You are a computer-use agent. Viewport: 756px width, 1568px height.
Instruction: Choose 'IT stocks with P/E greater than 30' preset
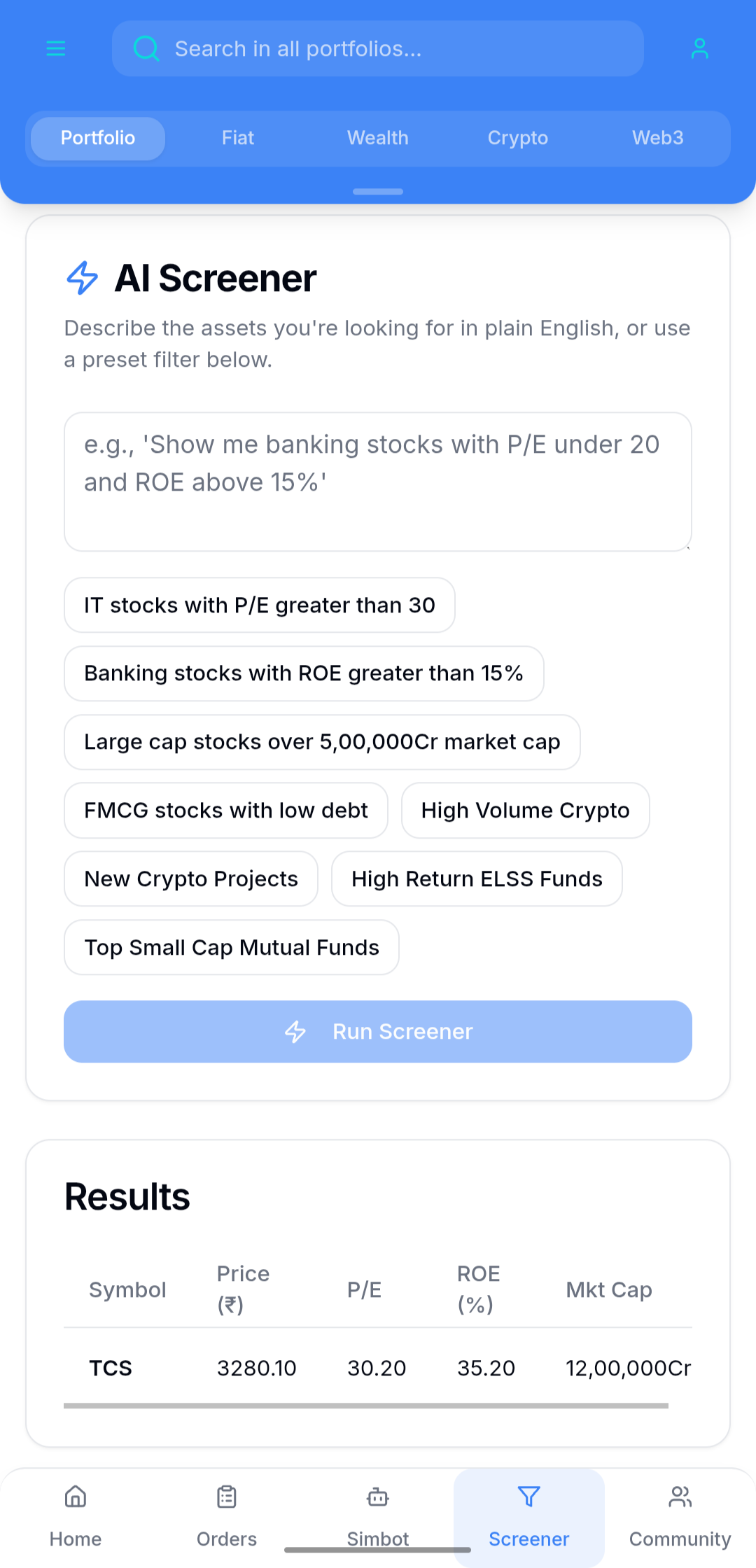(260, 605)
